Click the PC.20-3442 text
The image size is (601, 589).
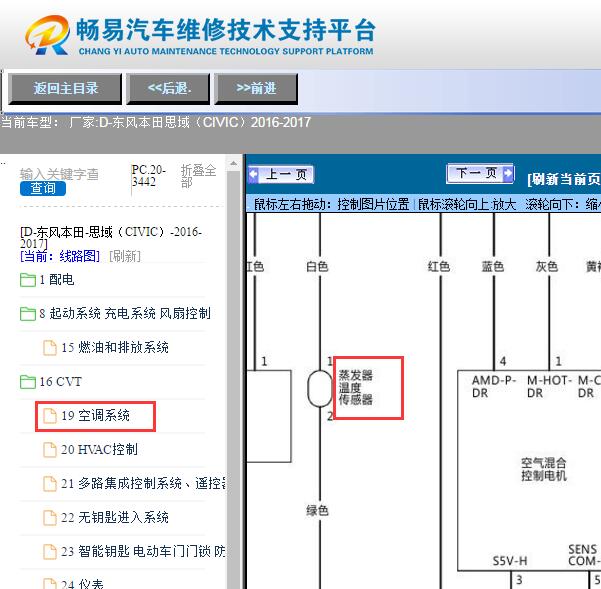149,176
